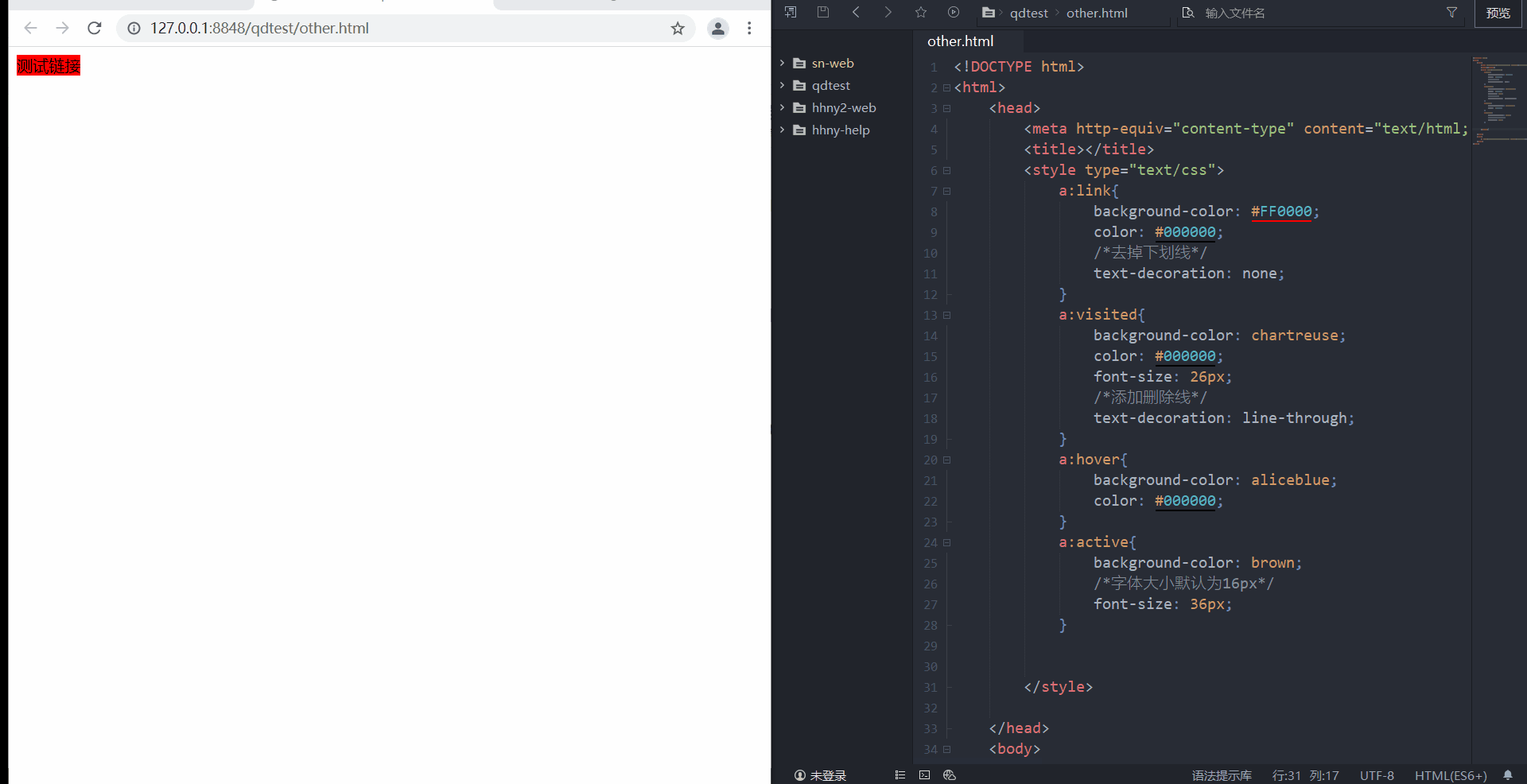
Task: Click the 行:31 列:17 cursor position
Action: (1306, 775)
